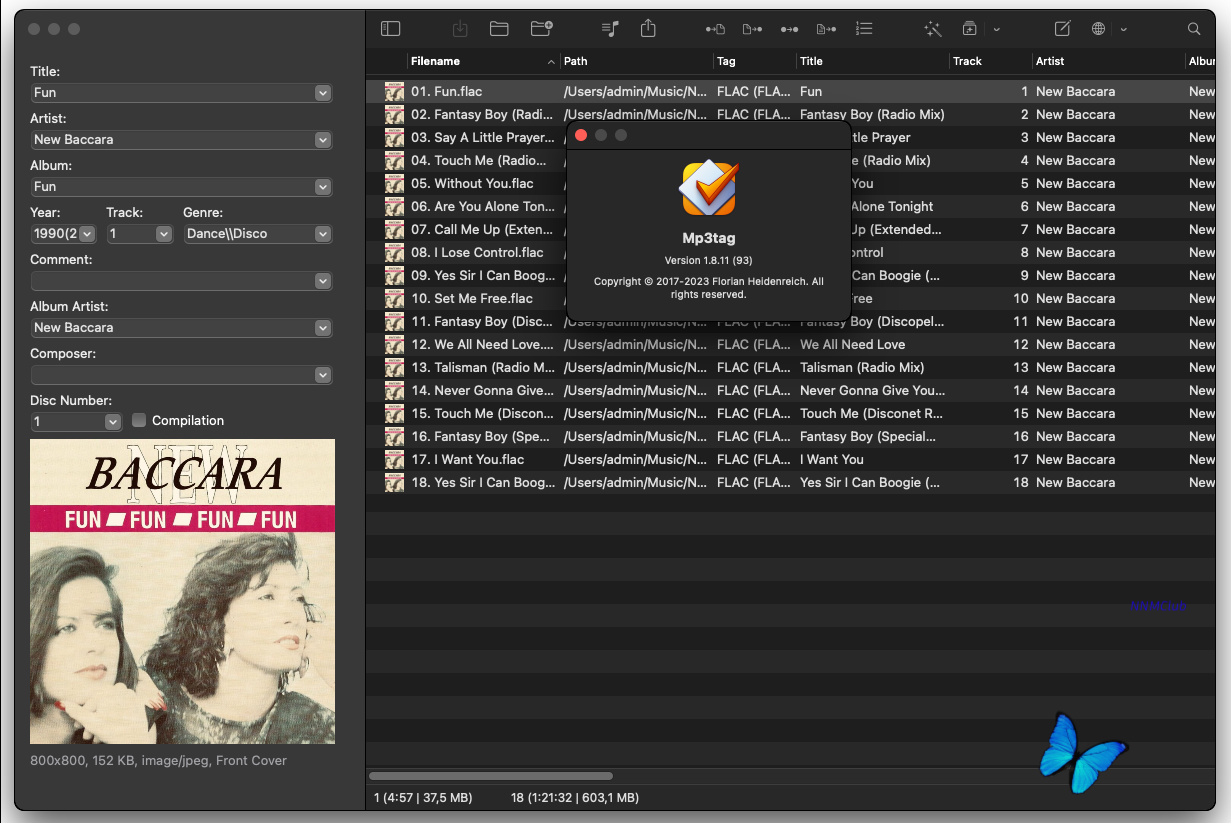Enable the Compilation checkbox
Screen dimensions: 1231x823
click(x=139, y=420)
